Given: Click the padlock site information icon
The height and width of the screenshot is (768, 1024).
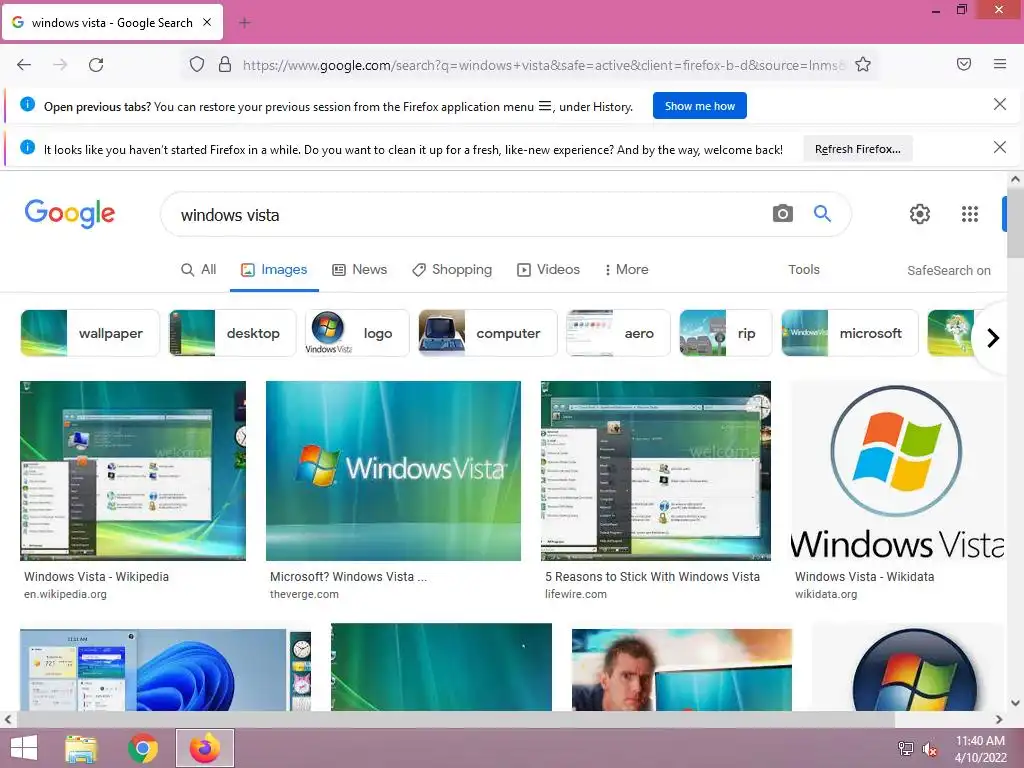Looking at the screenshot, I should pyautogui.click(x=225, y=65).
